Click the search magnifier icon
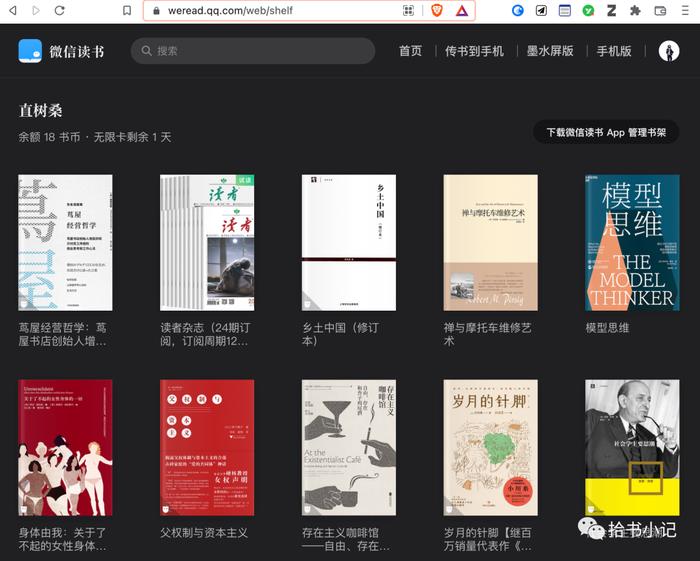700x561 pixels. click(146, 51)
